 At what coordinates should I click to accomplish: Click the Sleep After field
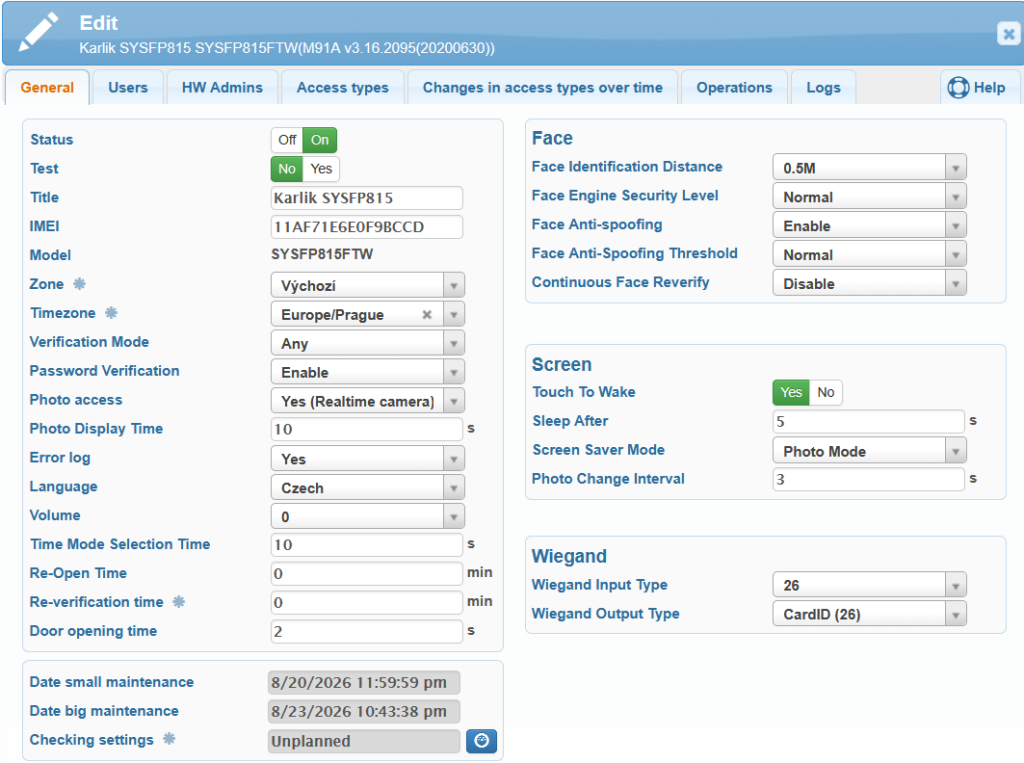869,421
